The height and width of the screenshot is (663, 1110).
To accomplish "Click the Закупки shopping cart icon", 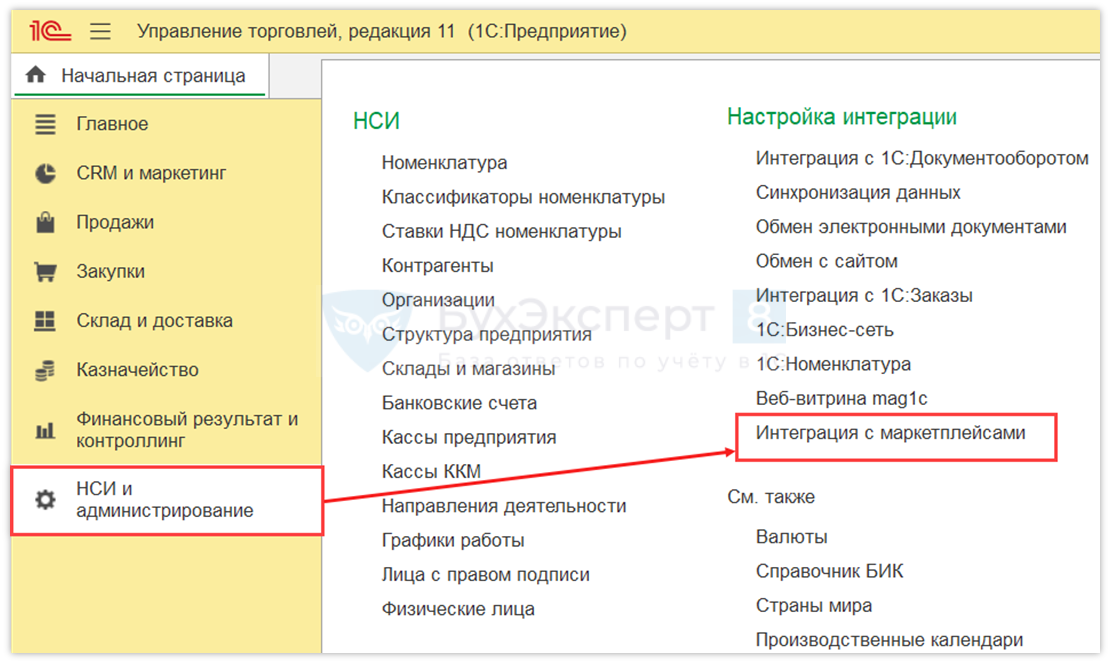I will click(x=45, y=272).
